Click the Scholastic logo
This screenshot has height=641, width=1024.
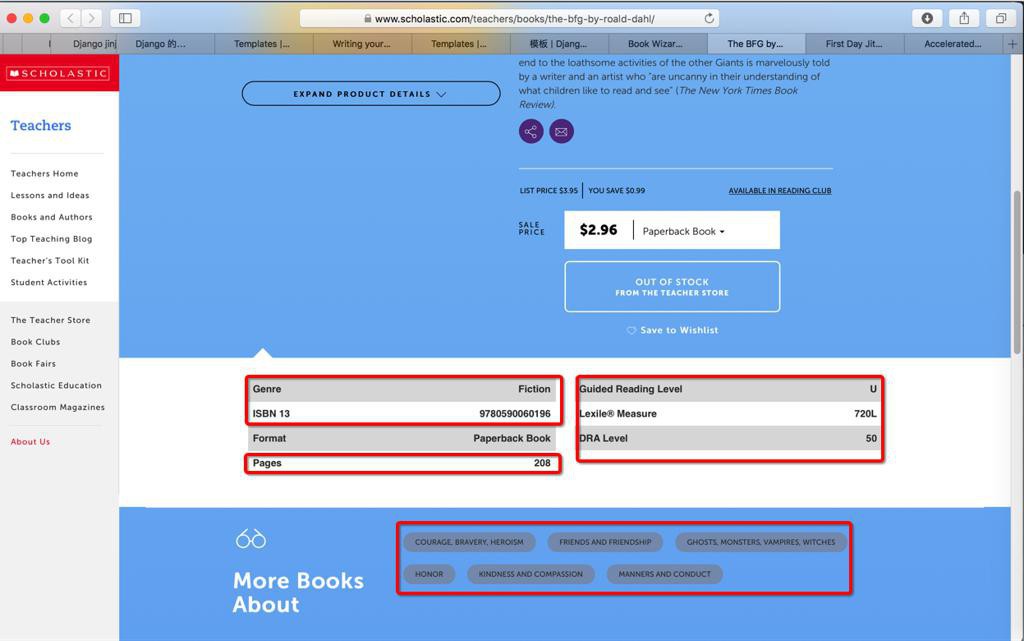click(59, 73)
